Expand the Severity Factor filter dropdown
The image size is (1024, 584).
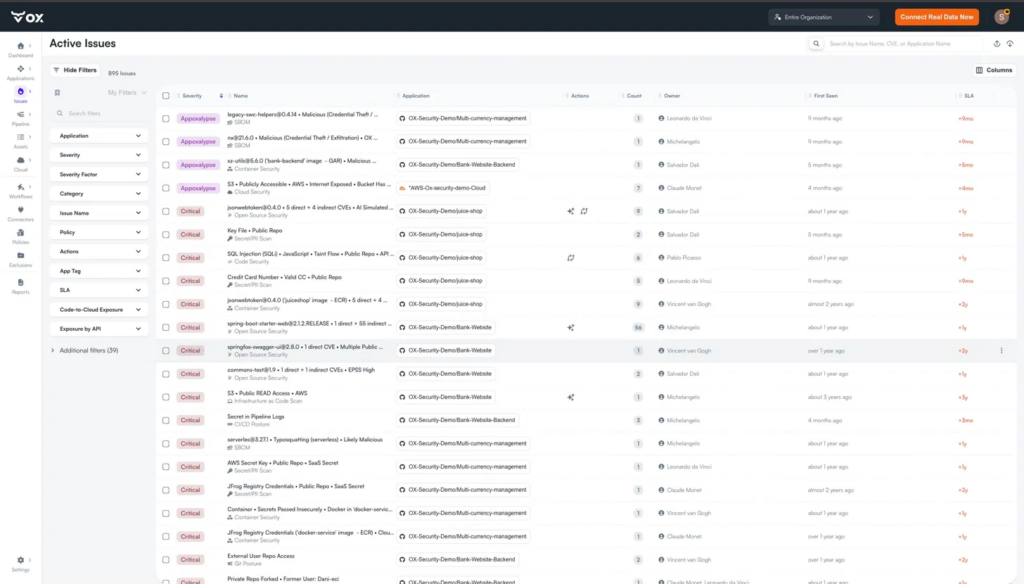point(99,174)
